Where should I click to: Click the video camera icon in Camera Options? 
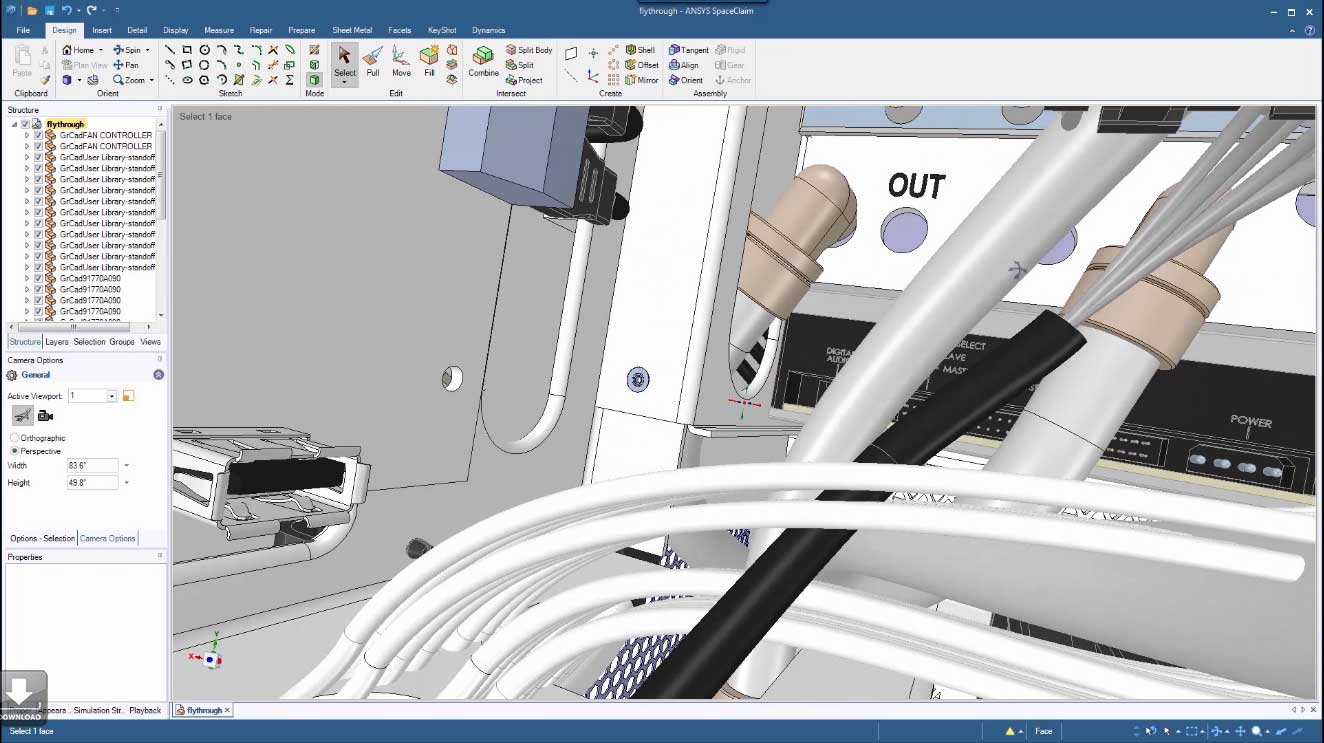click(x=45, y=416)
